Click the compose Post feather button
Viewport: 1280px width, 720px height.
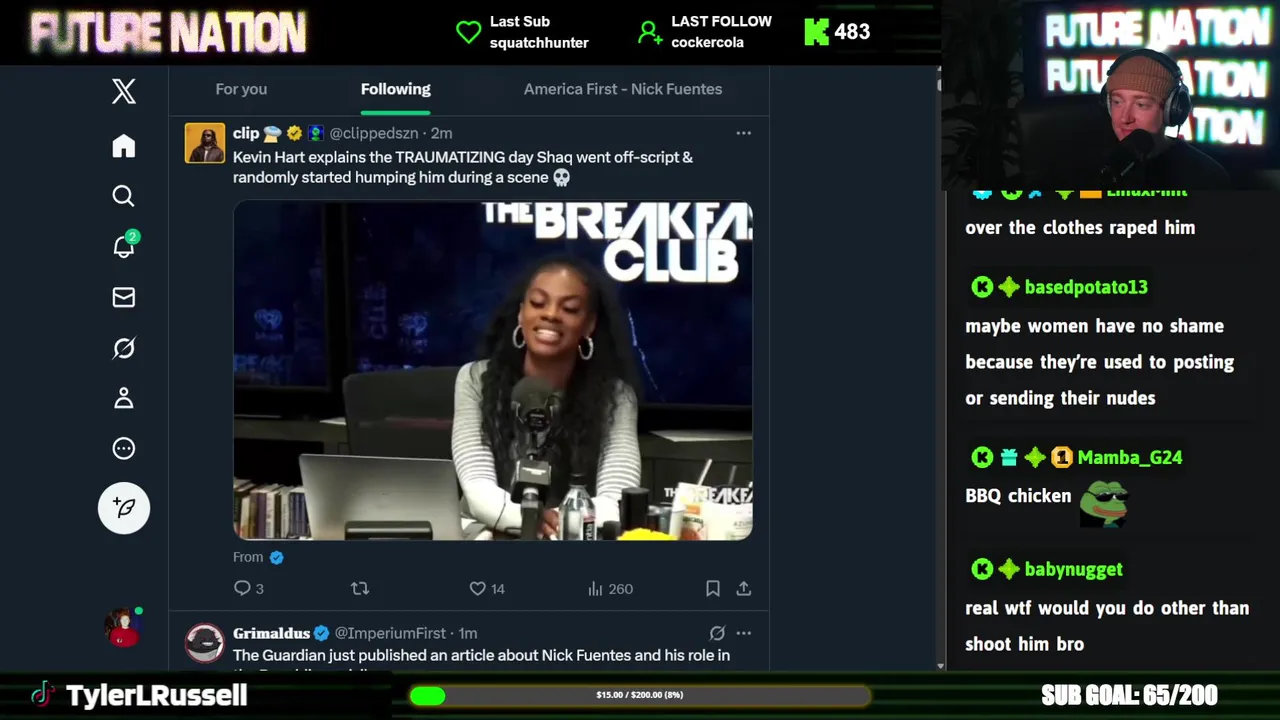124,508
